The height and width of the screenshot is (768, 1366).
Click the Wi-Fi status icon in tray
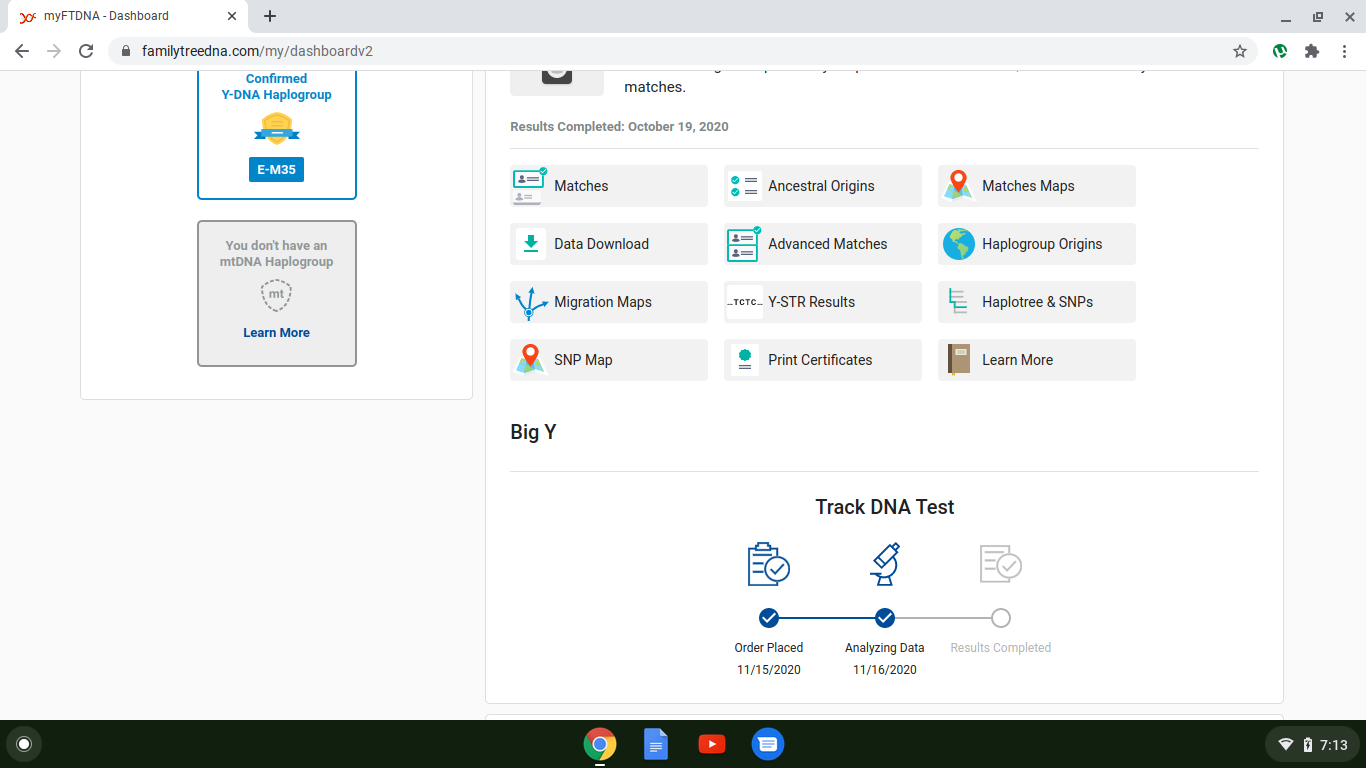pos(1286,745)
